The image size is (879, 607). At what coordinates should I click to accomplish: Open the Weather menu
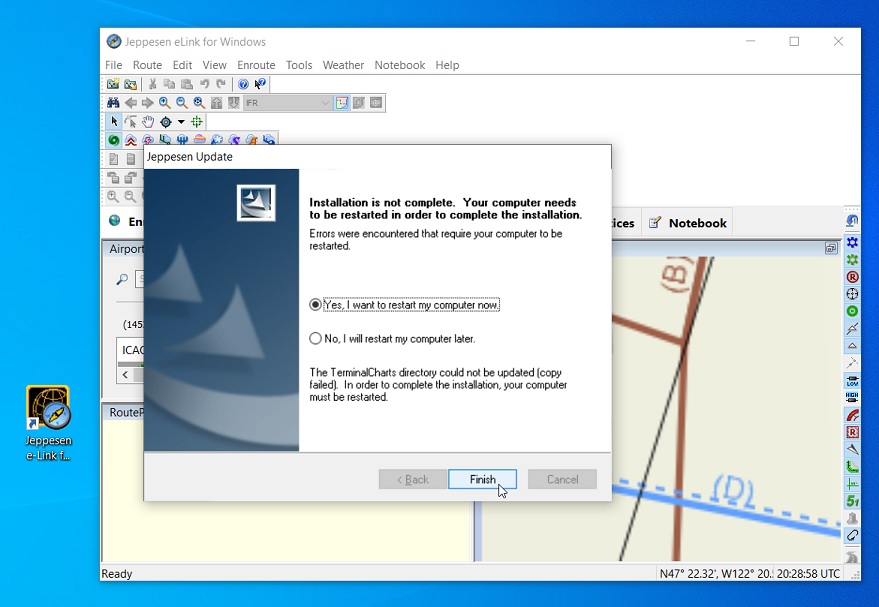343,65
